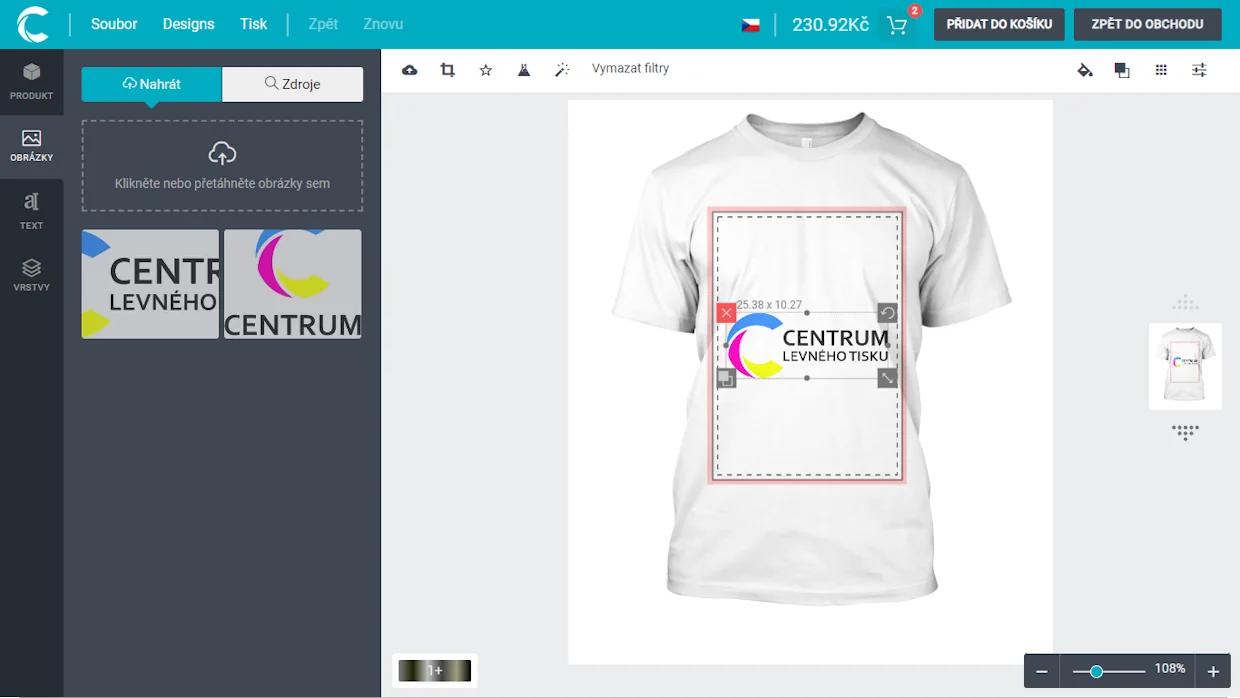1240x698 pixels.
Task: Click the rotate handle on the logo
Action: point(887,313)
